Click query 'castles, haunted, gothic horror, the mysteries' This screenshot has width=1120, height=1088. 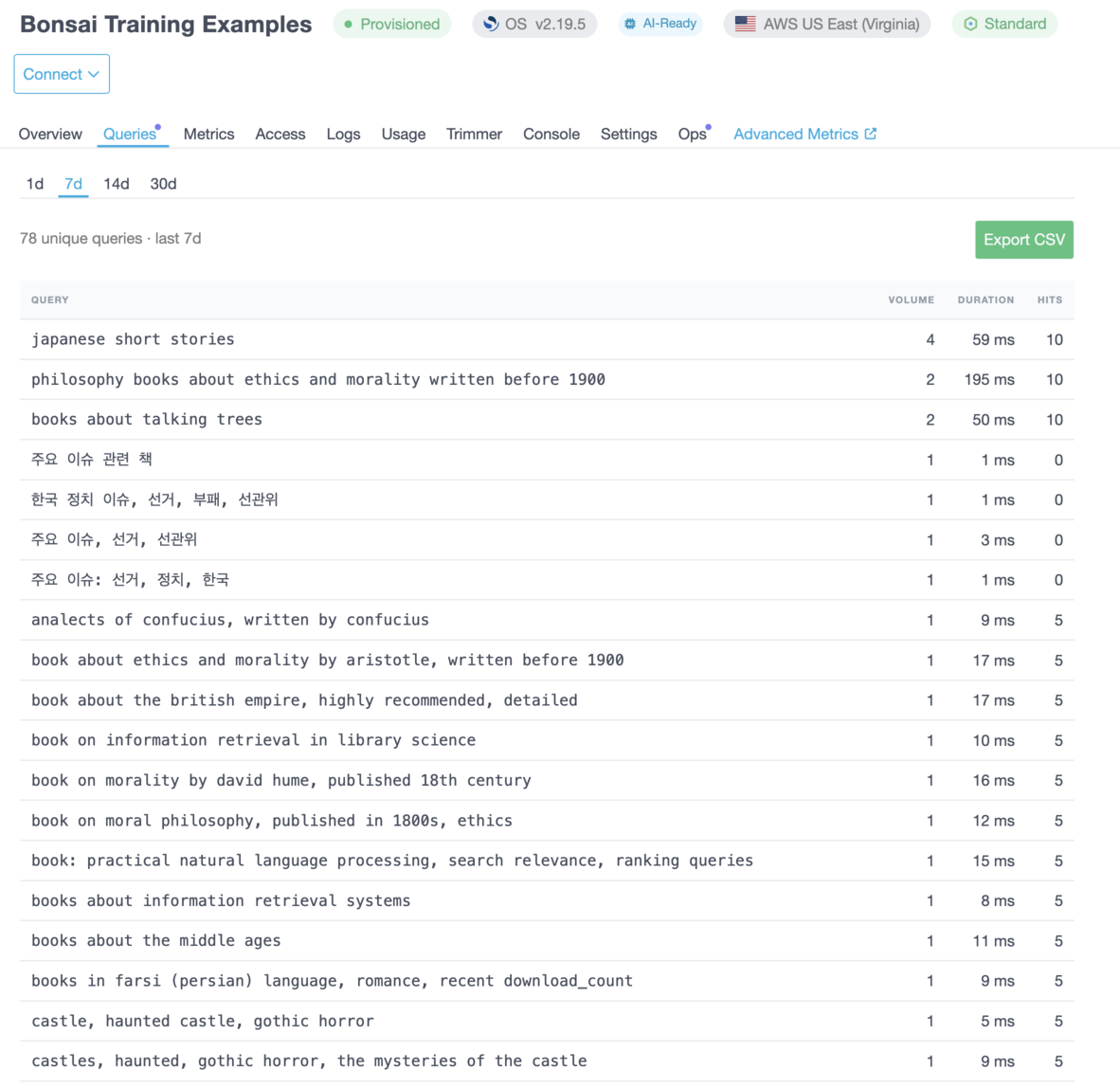tap(309, 1061)
